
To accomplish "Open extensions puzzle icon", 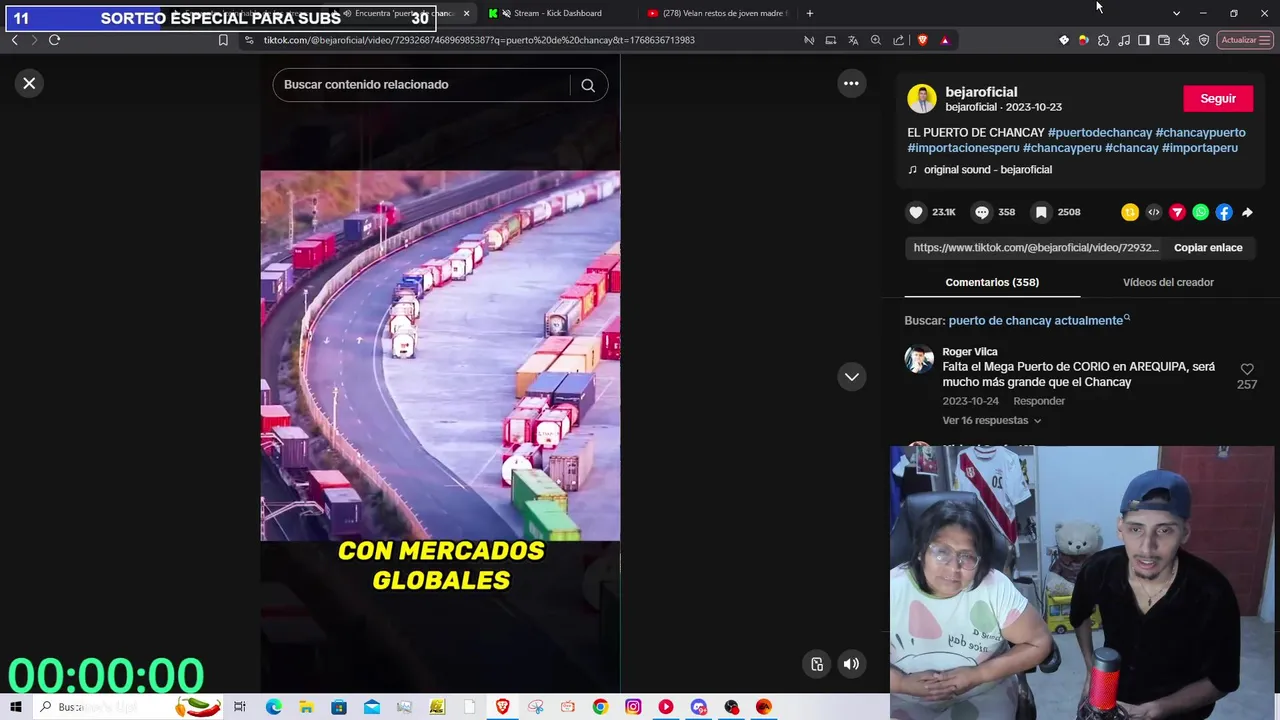I will (1104, 40).
